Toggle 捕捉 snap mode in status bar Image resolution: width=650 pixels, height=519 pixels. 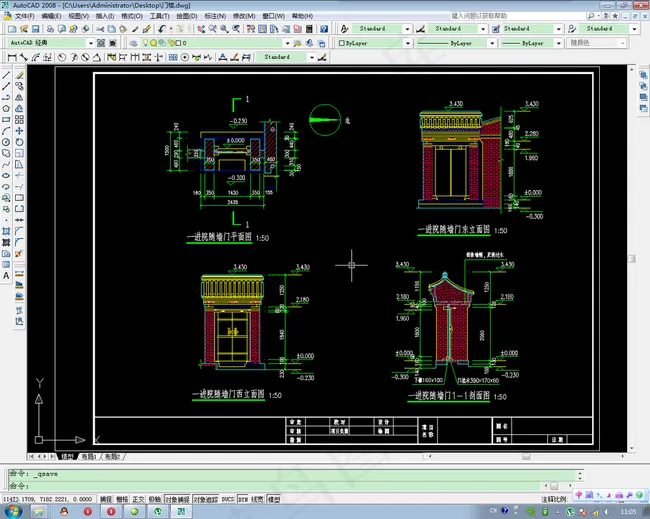[106, 500]
